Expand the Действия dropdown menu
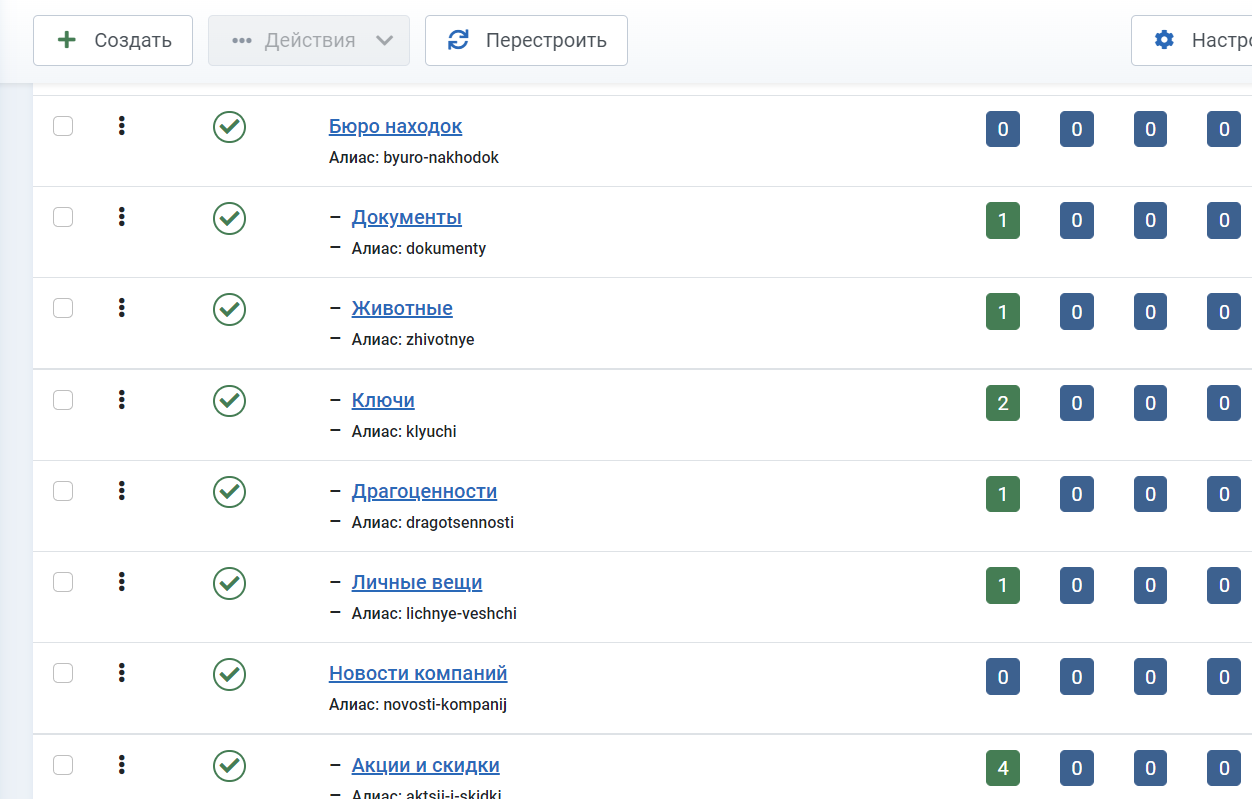1252x799 pixels. coord(309,41)
